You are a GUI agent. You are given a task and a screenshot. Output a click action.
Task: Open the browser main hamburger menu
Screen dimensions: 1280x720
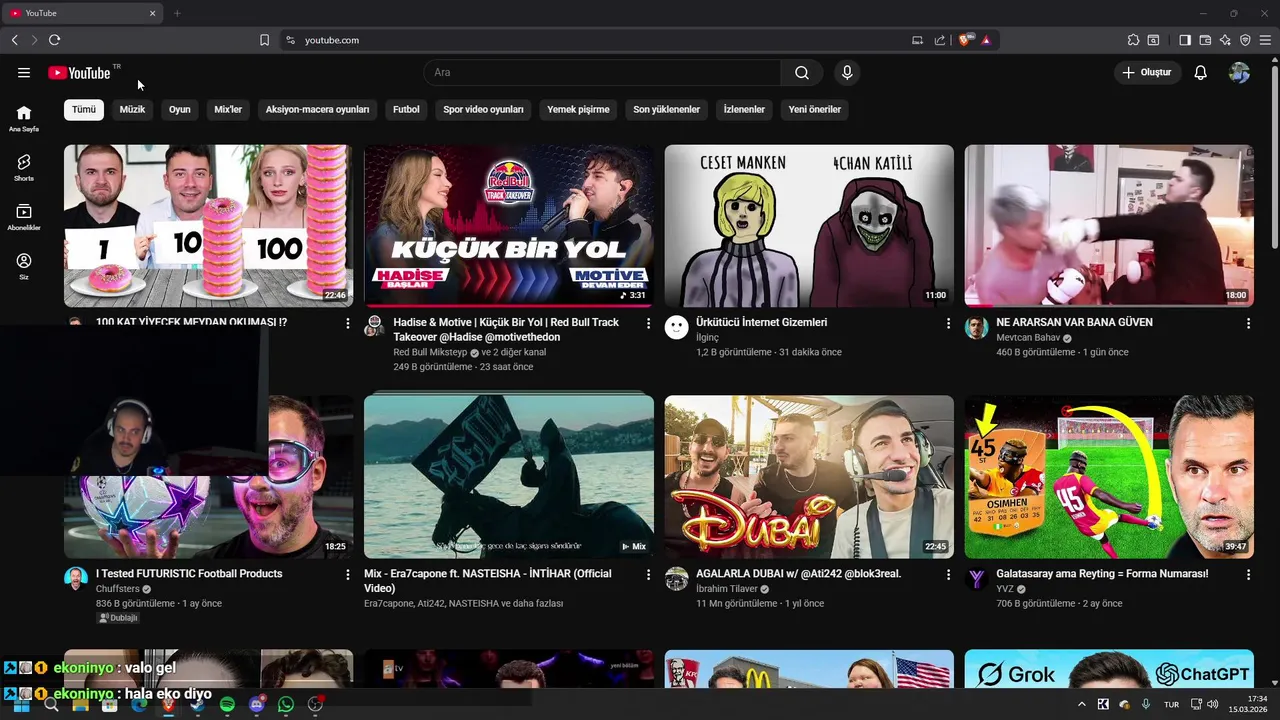coord(1266,40)
